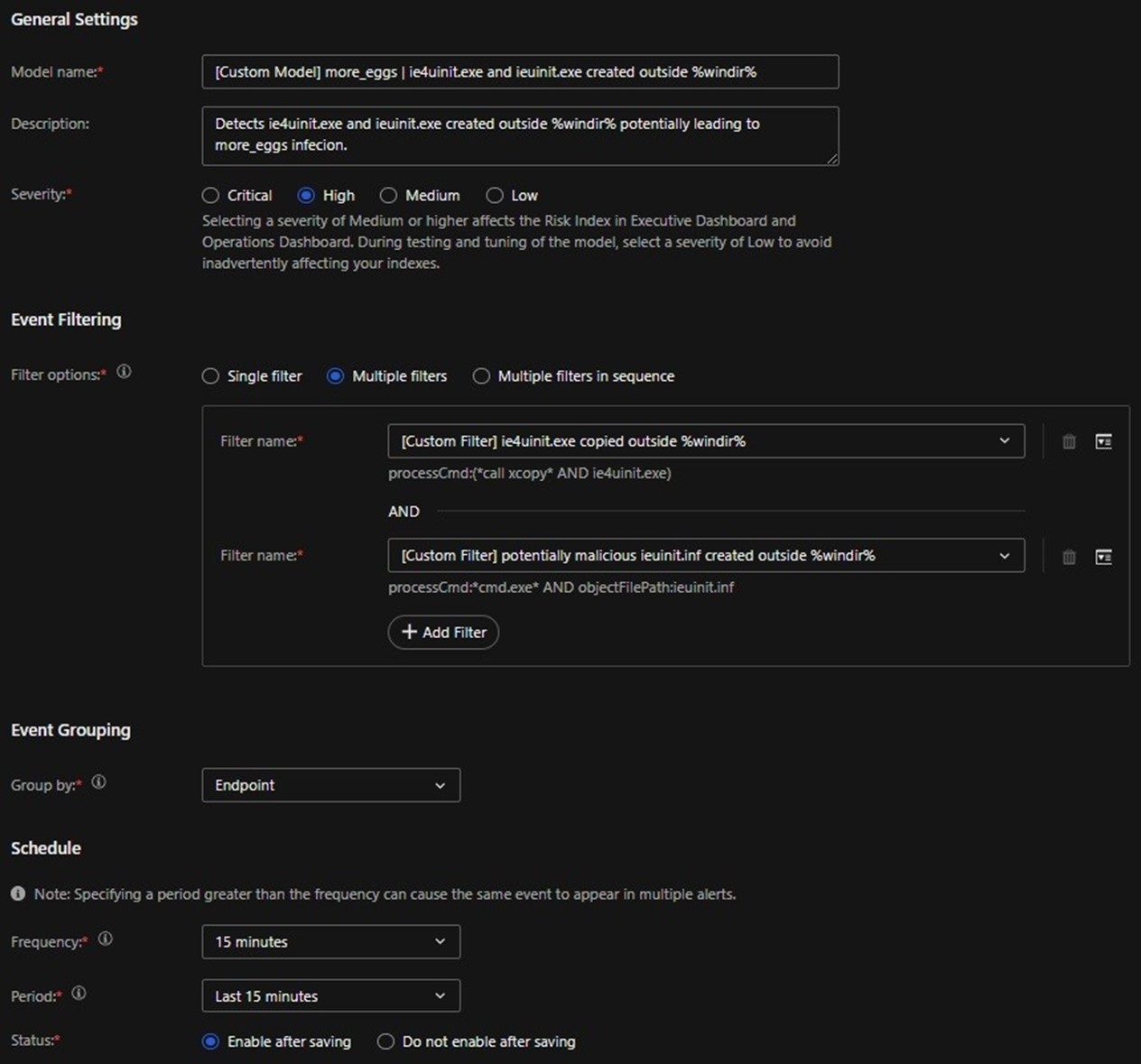1141x1064 pixels.
Task: Show info tooltip for Period
Action: coord(79,994)
